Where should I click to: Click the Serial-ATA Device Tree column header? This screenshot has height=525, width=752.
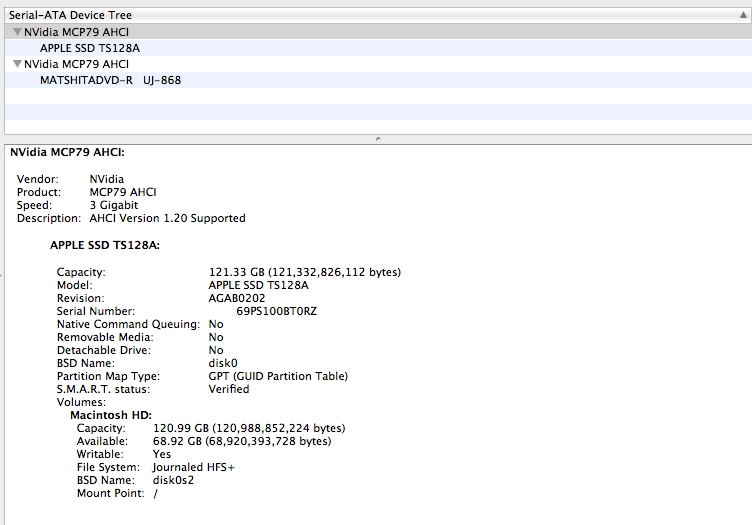tap(378, 15)
